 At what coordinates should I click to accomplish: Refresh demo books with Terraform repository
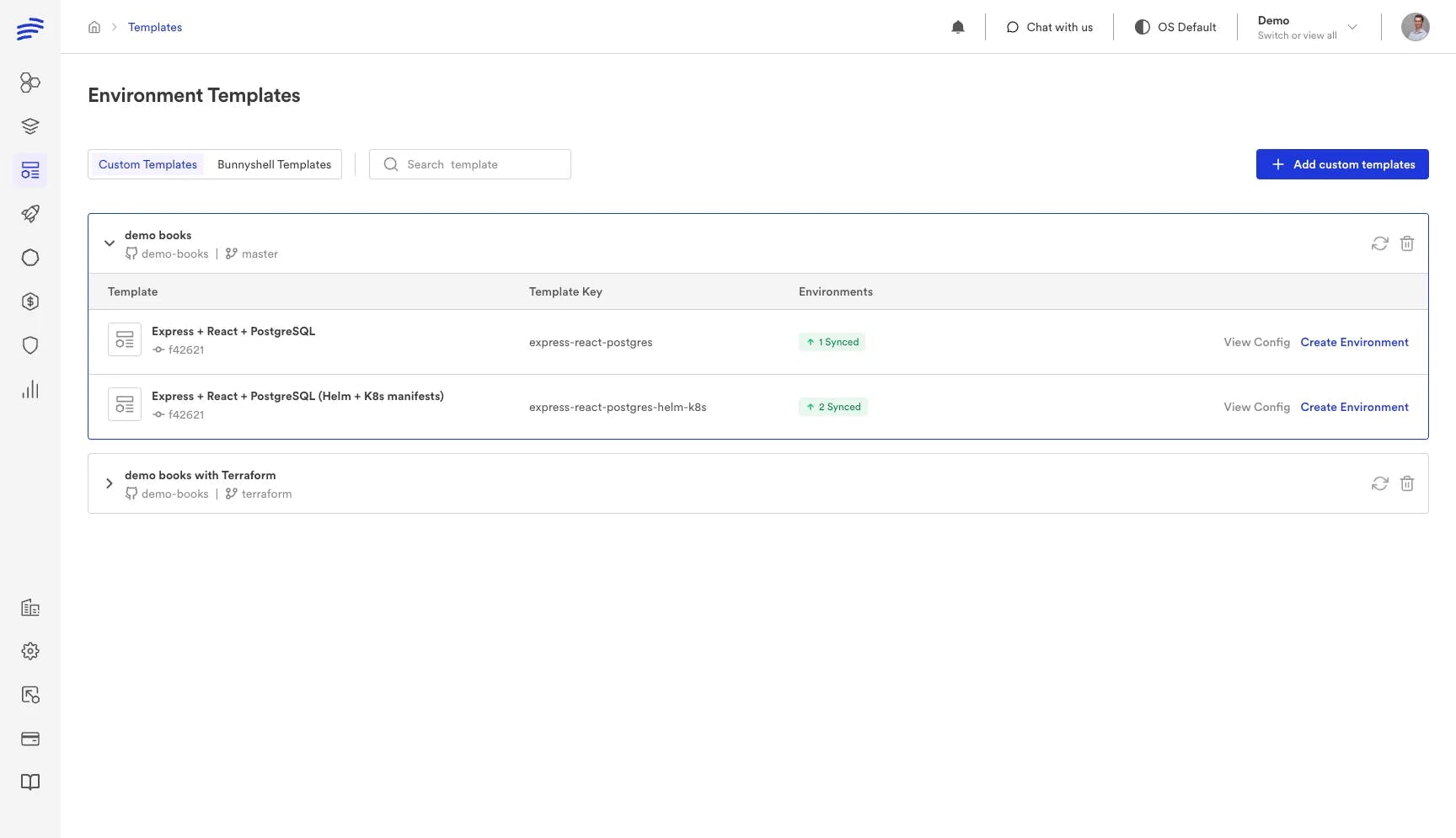coord(1379,483)
